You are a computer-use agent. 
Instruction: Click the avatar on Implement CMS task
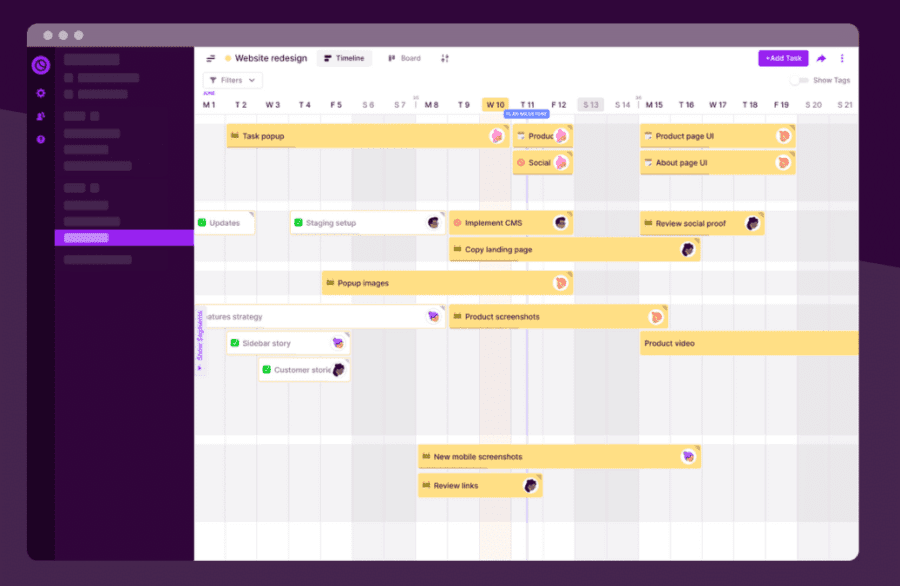point(560,222)
